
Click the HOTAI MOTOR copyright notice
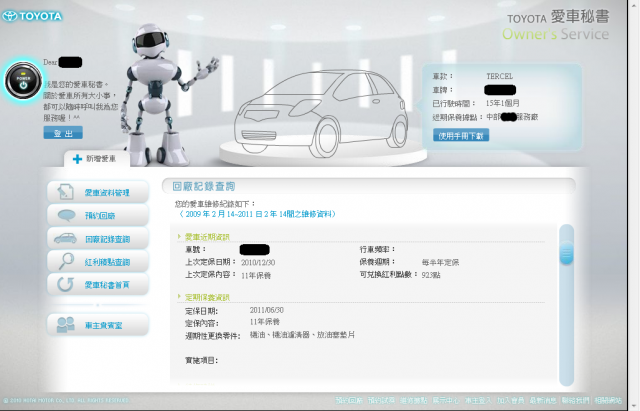click(67, 400)
